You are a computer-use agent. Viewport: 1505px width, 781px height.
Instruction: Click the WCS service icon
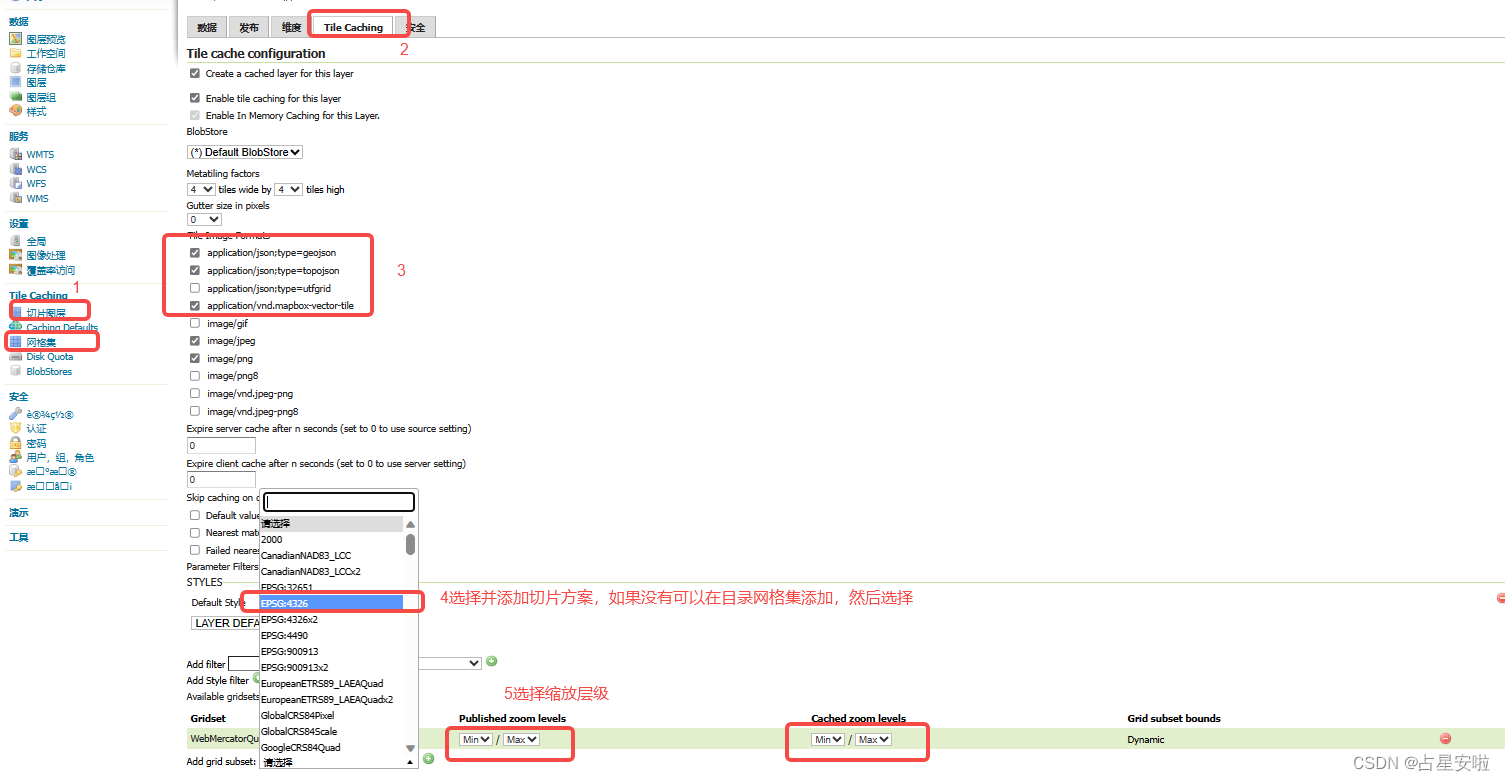[x=15, y=169]
